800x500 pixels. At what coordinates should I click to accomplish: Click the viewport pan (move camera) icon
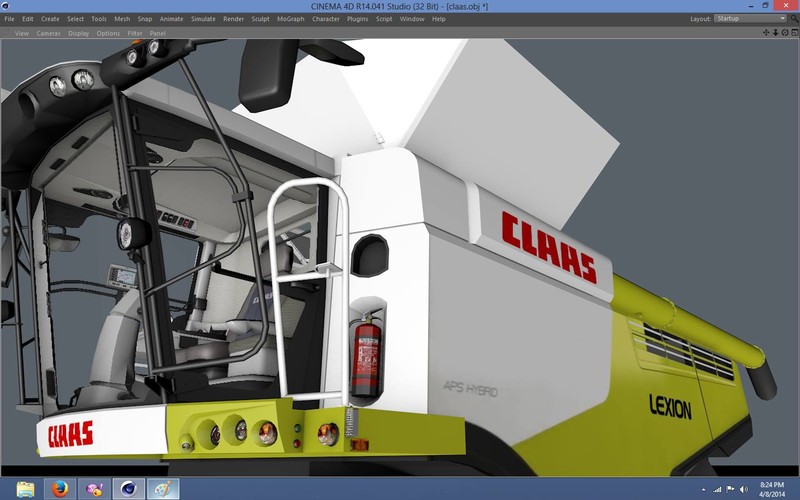click(766, 33)
